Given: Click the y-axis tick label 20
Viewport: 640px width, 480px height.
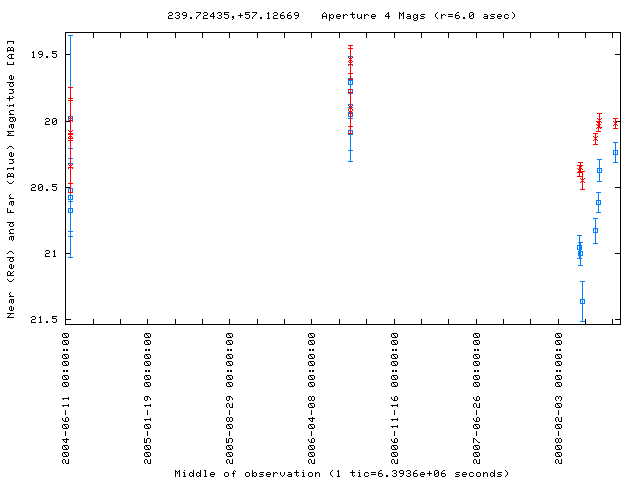Looking at the screenshot, I should coord(51,122).
